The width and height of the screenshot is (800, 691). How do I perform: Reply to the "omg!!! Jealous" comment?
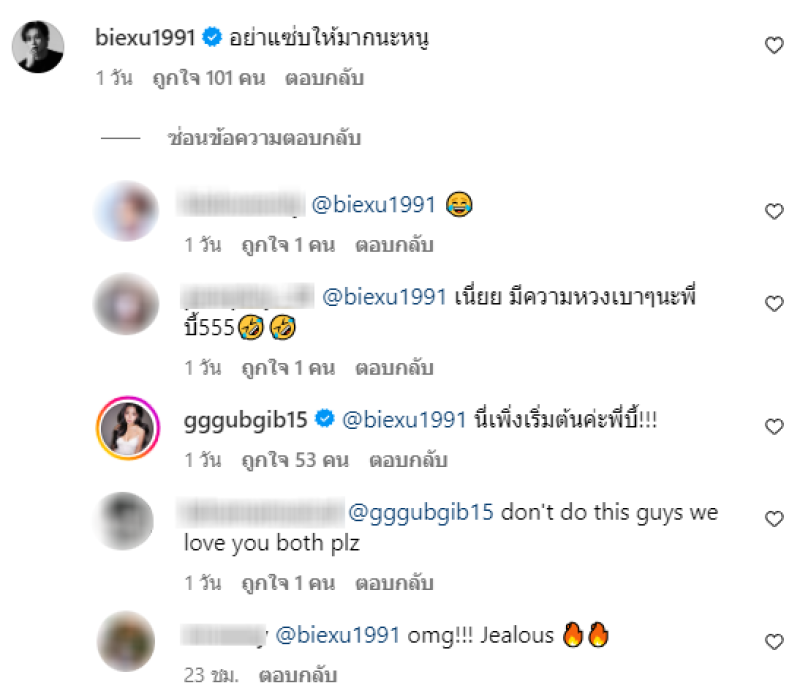click(297, 675)
